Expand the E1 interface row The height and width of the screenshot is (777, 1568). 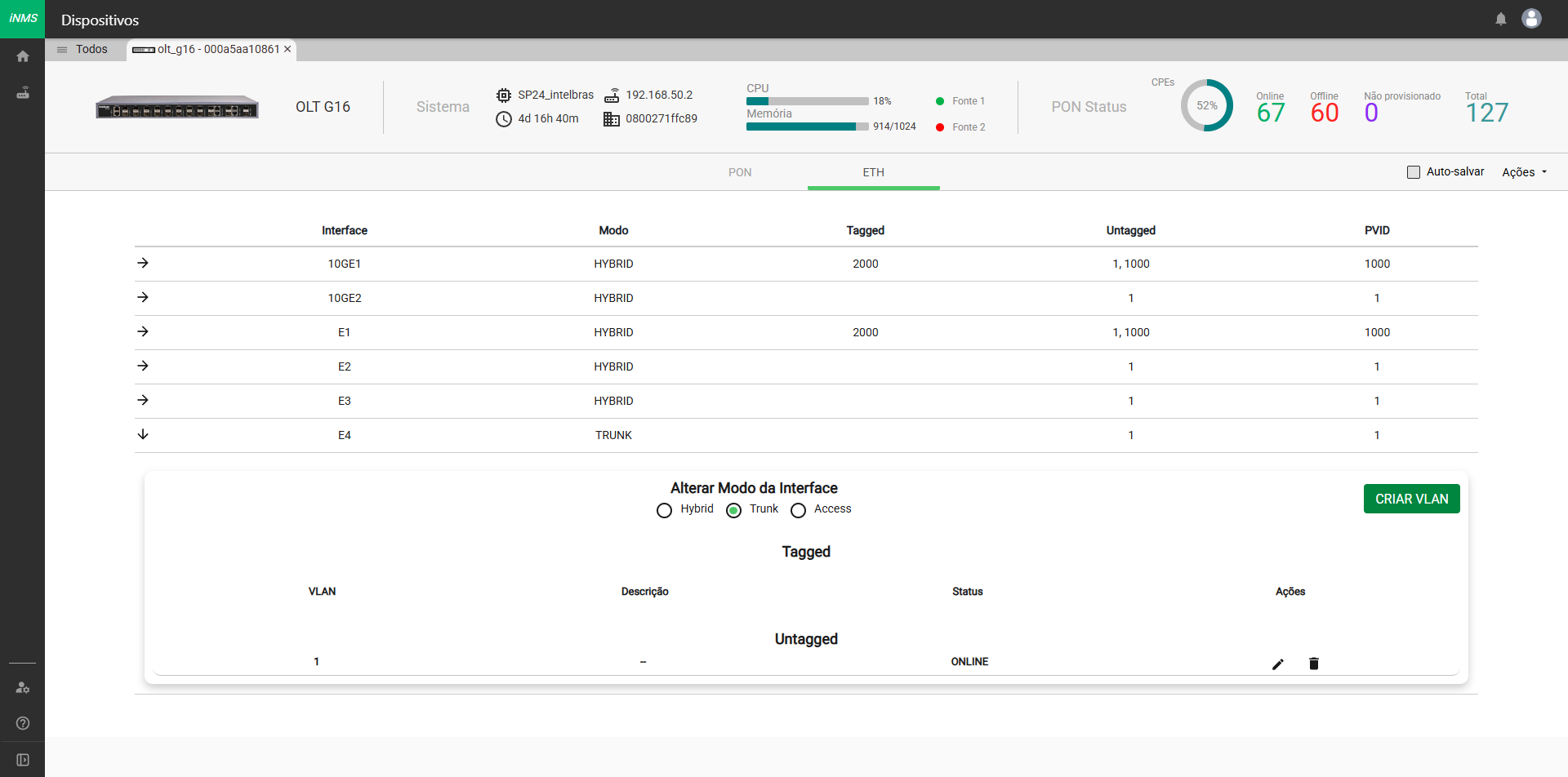pos(143,331)
